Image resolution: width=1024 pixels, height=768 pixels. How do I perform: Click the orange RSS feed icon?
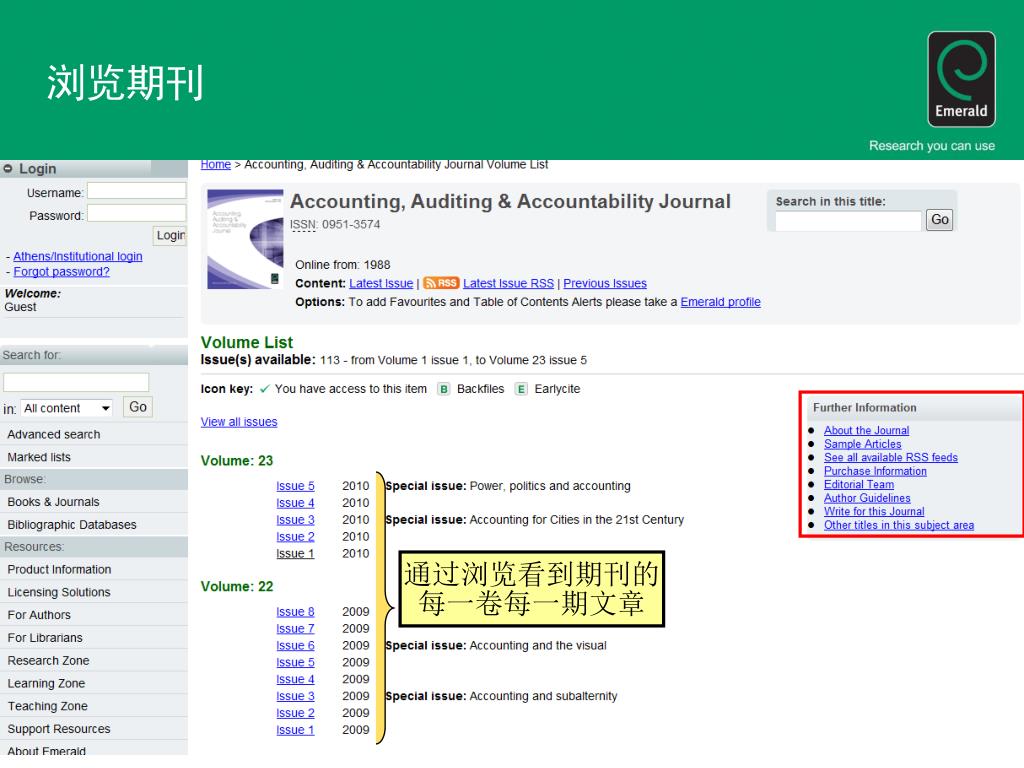[x=441, y=283]
